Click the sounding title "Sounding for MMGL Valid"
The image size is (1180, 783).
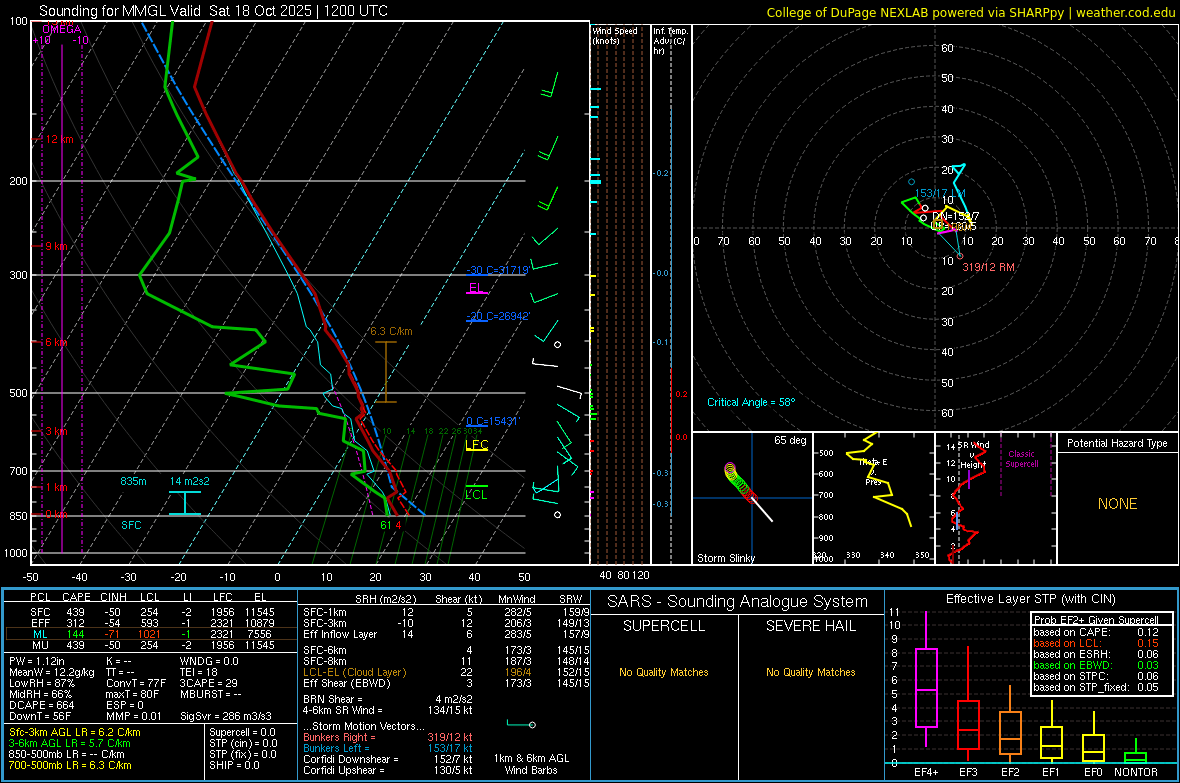(x=120, y=11)
